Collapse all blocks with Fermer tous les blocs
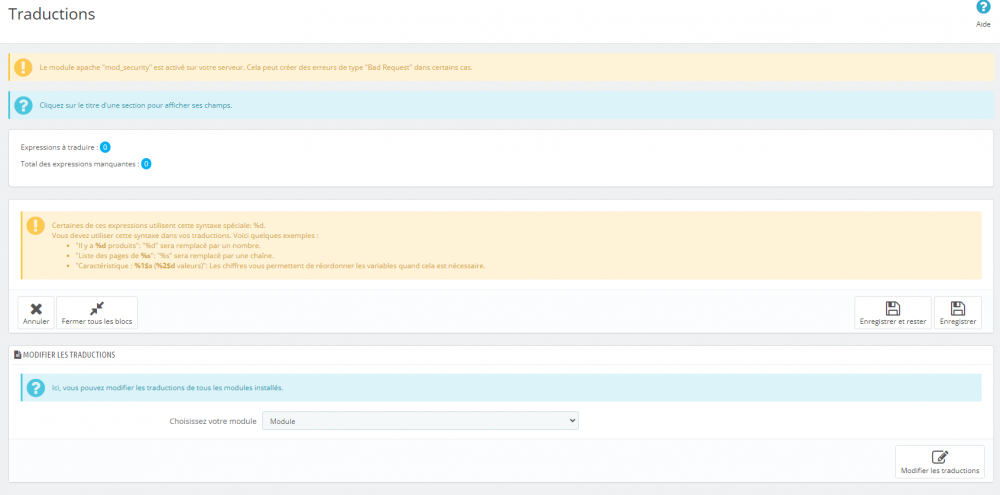The width and height of the screenshot is (1000, 495). click(97, 313)
